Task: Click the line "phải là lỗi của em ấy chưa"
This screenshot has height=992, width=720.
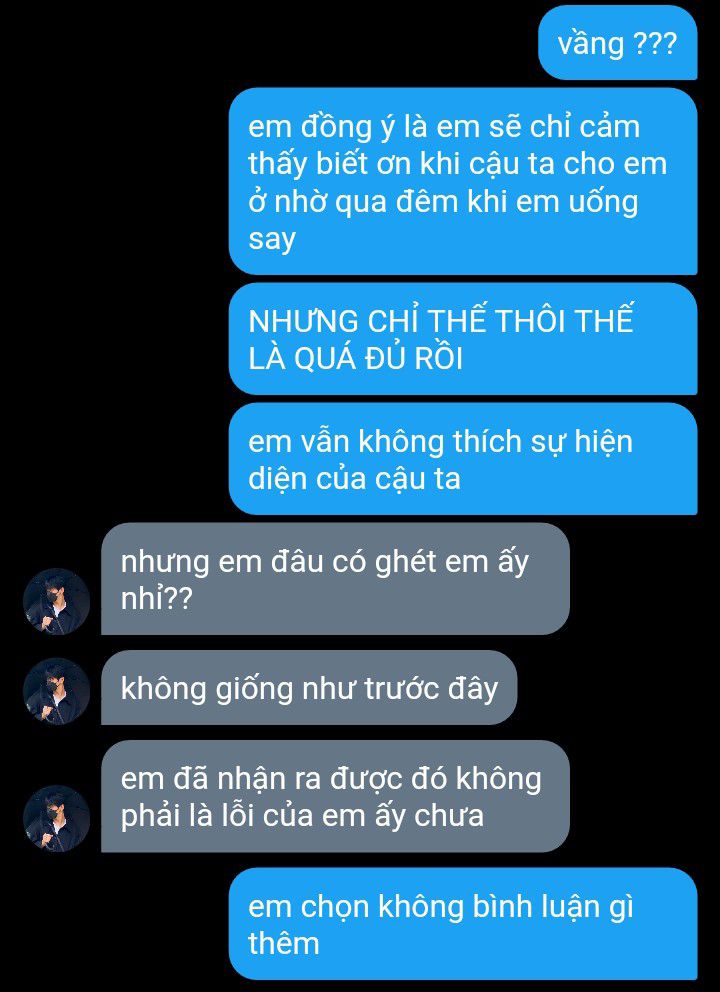Action: 302,816
